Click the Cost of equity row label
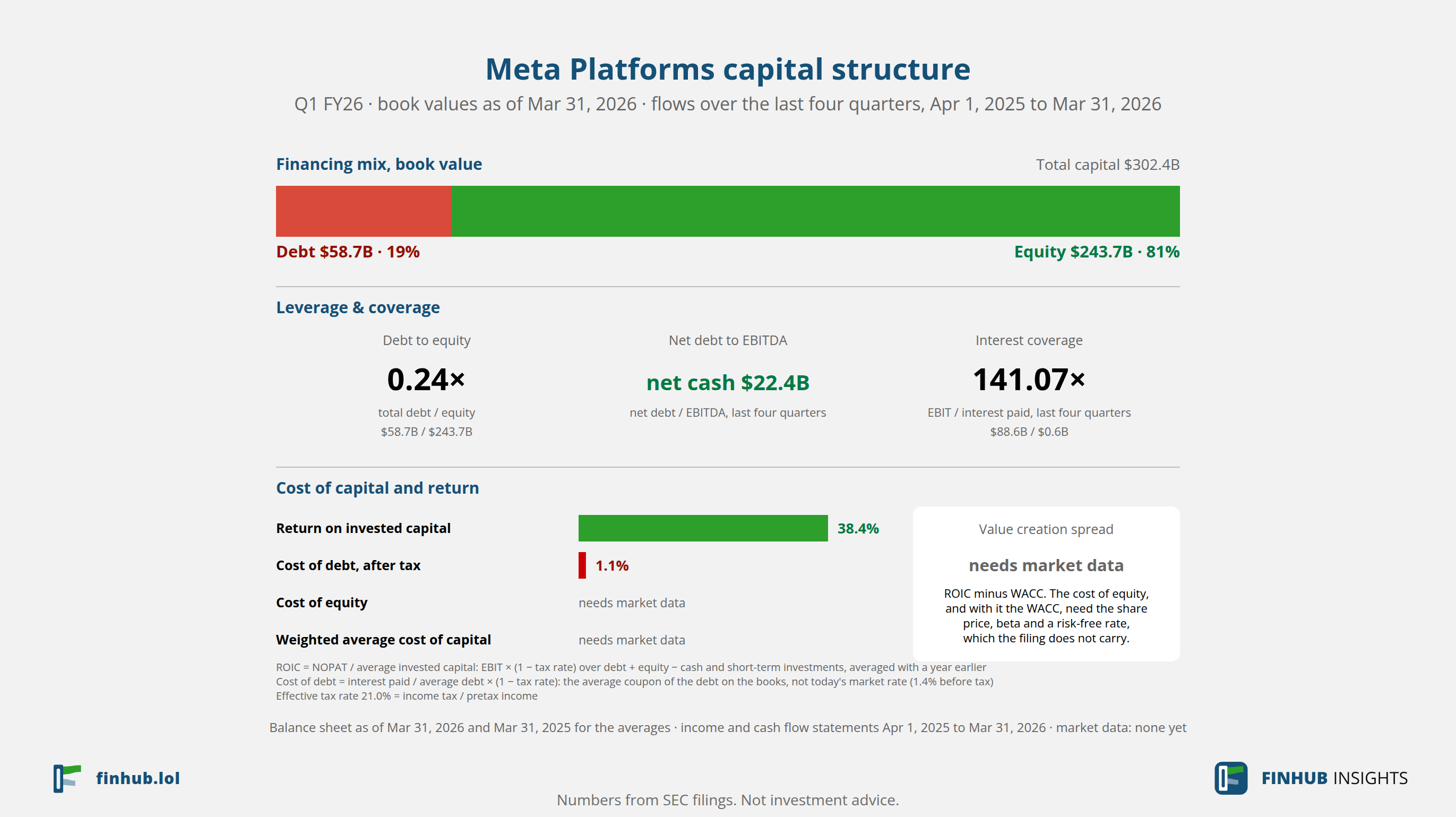Viewport: 1456px width, 817px height. tap(322, 603)
